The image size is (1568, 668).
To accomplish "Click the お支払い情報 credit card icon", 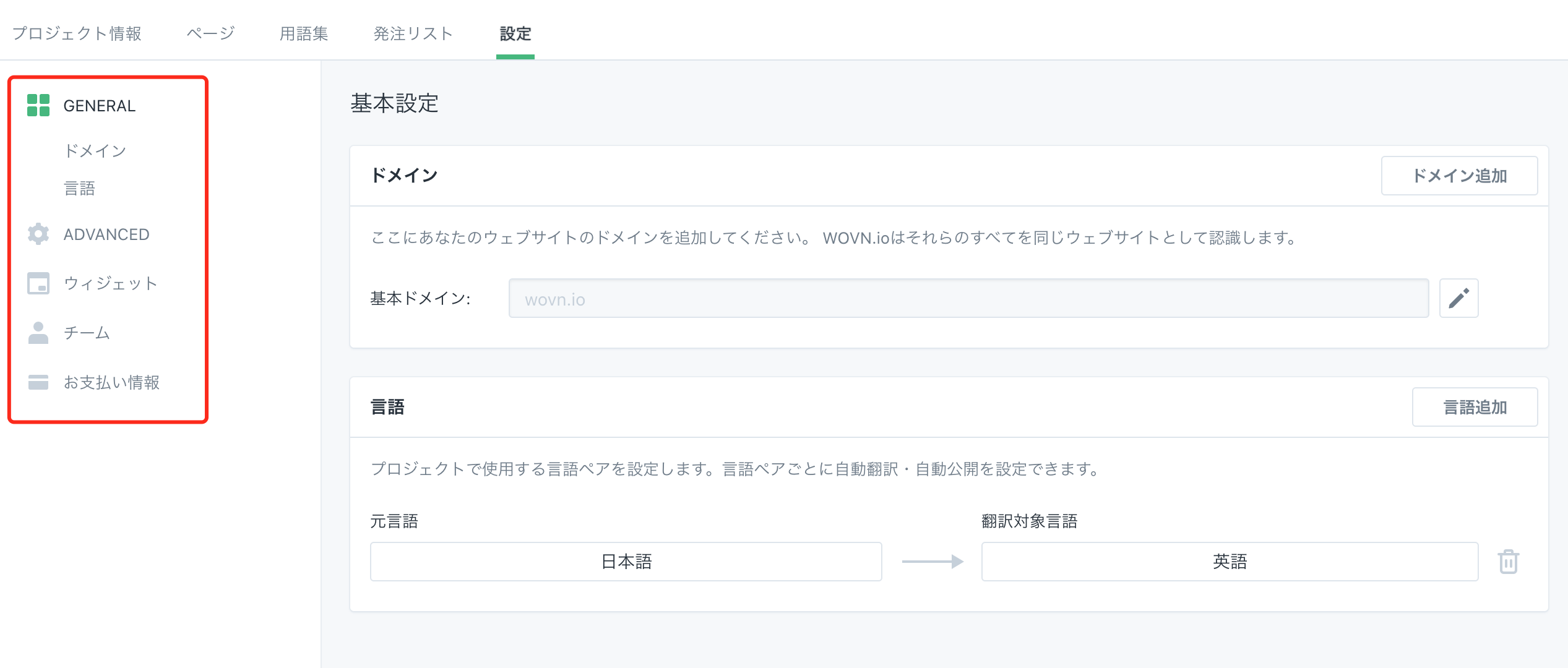I will [x=38, y=382].
